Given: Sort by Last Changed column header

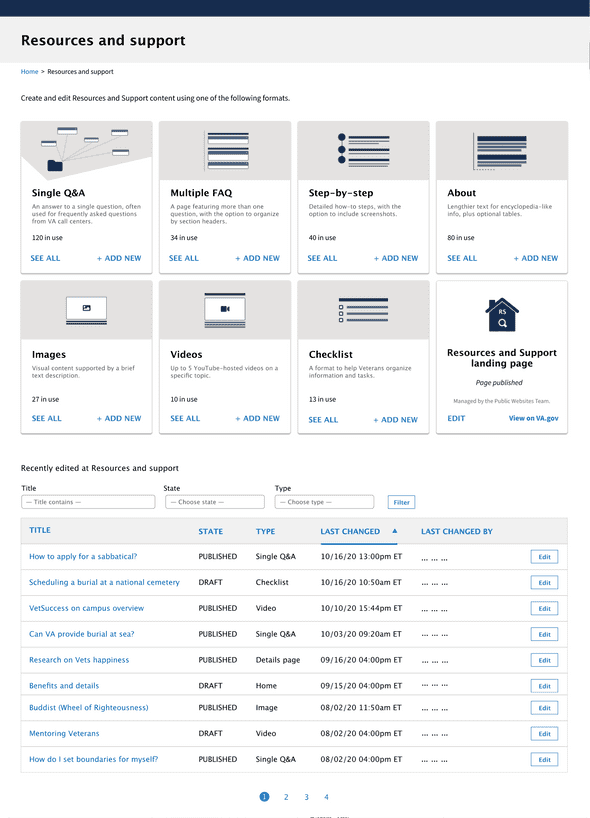Looking at the screenshot, I should tap(350, 531).
